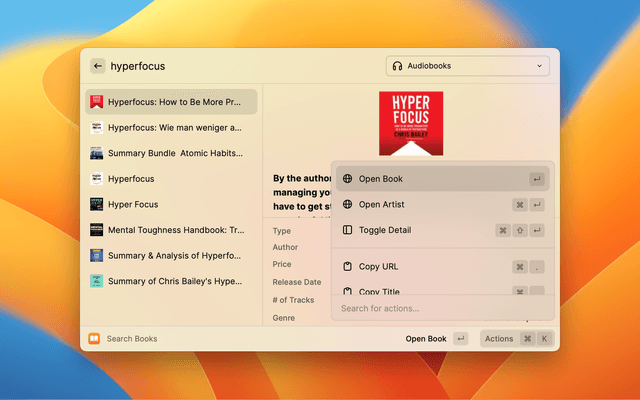Open the Audiobooks category dropdown
Screen dimensions: 640x400
[x=467, y=66]
